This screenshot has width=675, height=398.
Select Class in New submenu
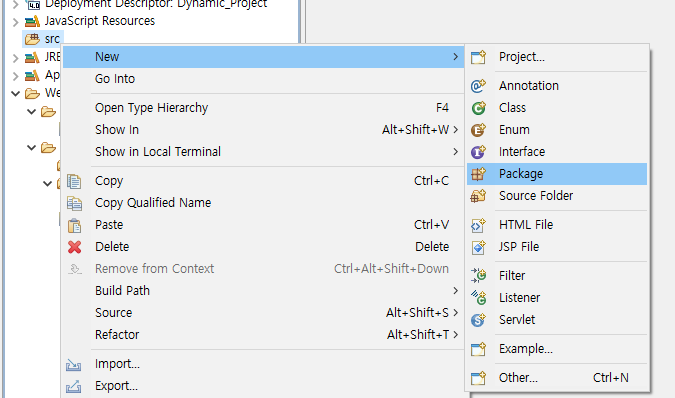click(x=557, y=108)
